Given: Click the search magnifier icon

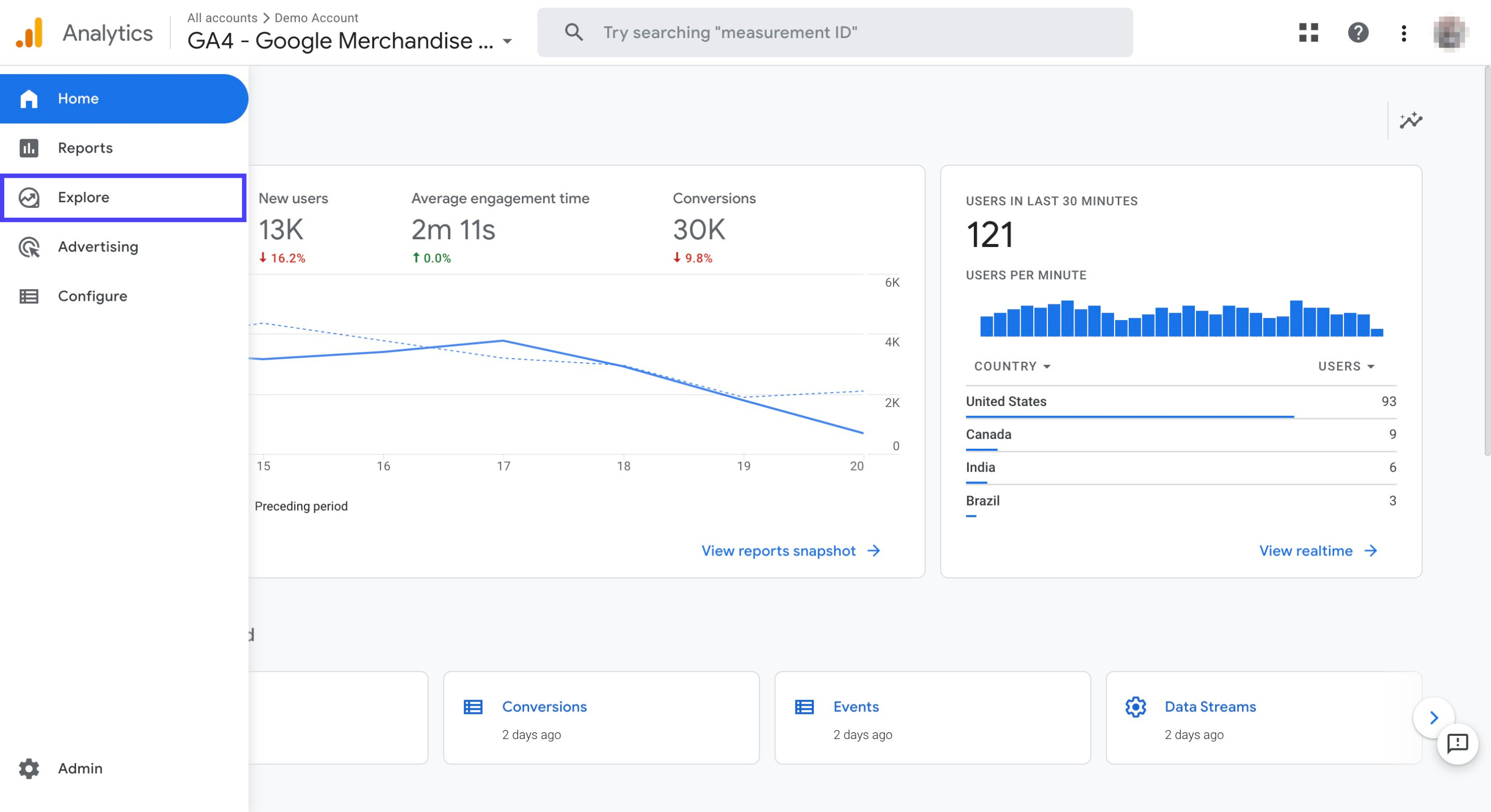Looking at the screenshot, I should (x=573, y=32).
